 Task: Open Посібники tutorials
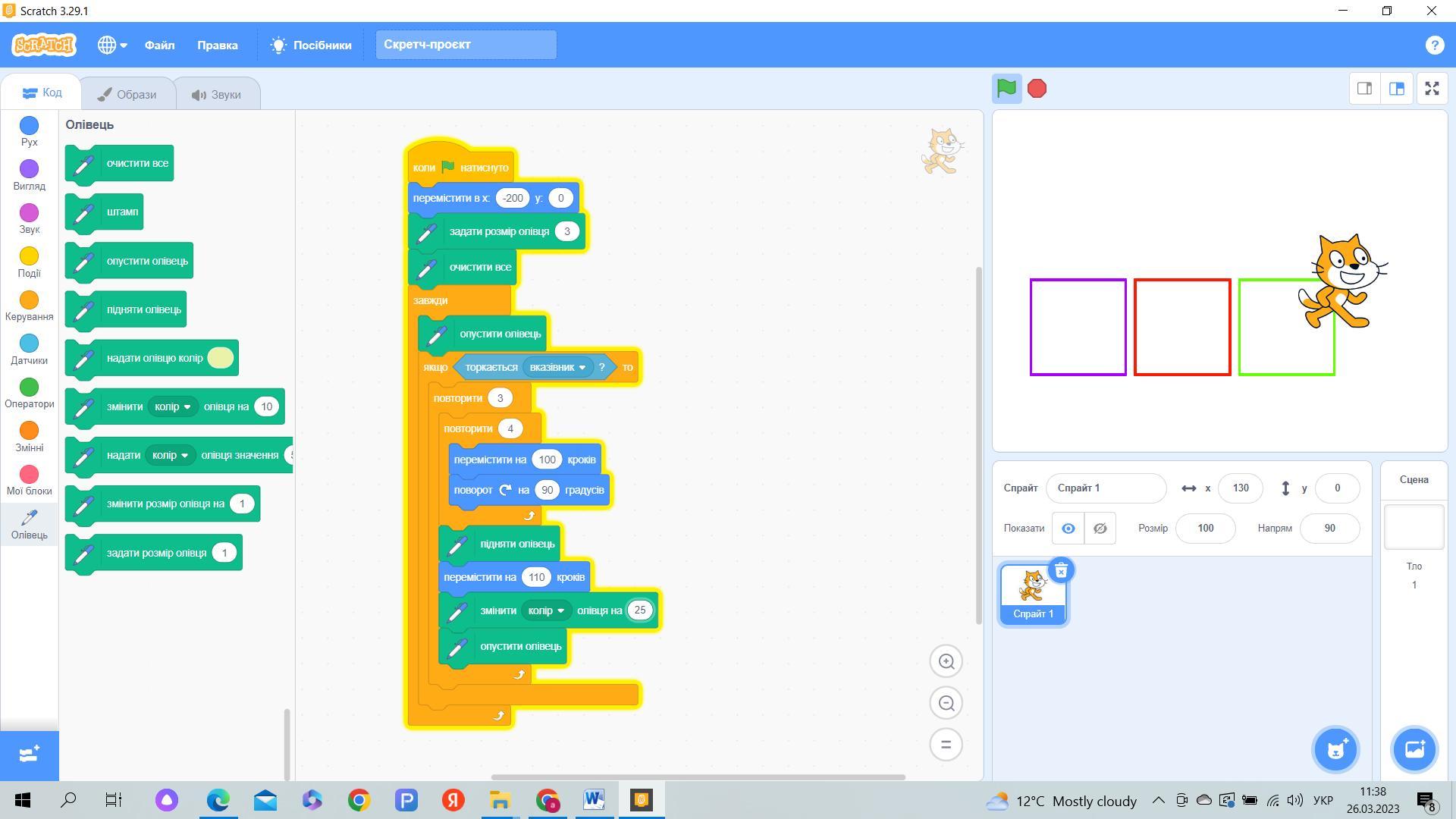click(x=311, y=45)
